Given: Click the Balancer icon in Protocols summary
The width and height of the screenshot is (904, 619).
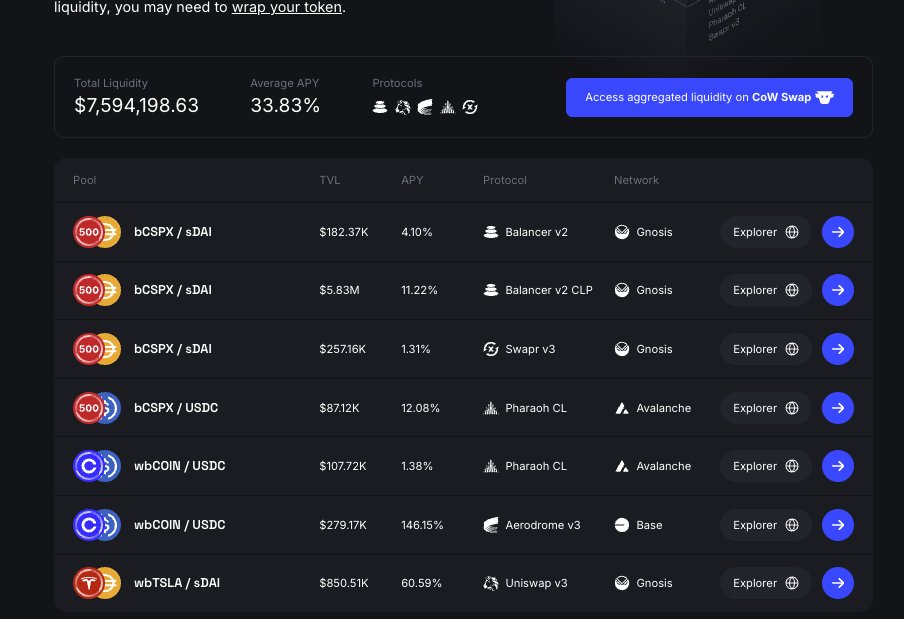Looking at the screenshot, I should 380,107.
